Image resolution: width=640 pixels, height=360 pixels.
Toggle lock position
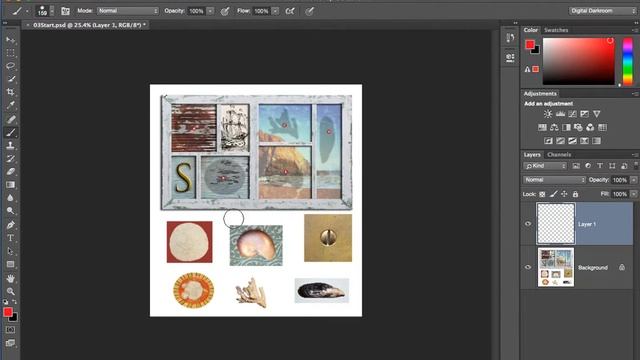click(564, 194)
